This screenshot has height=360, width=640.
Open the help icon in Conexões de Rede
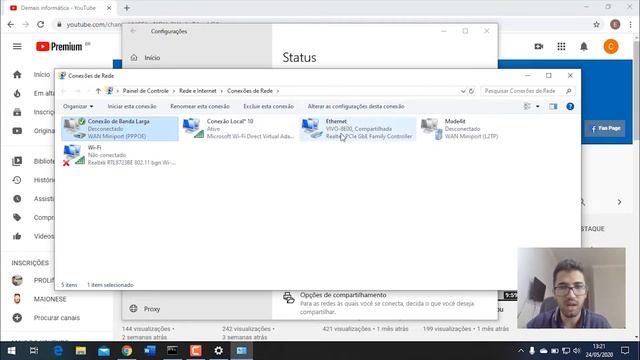point(570,107)
